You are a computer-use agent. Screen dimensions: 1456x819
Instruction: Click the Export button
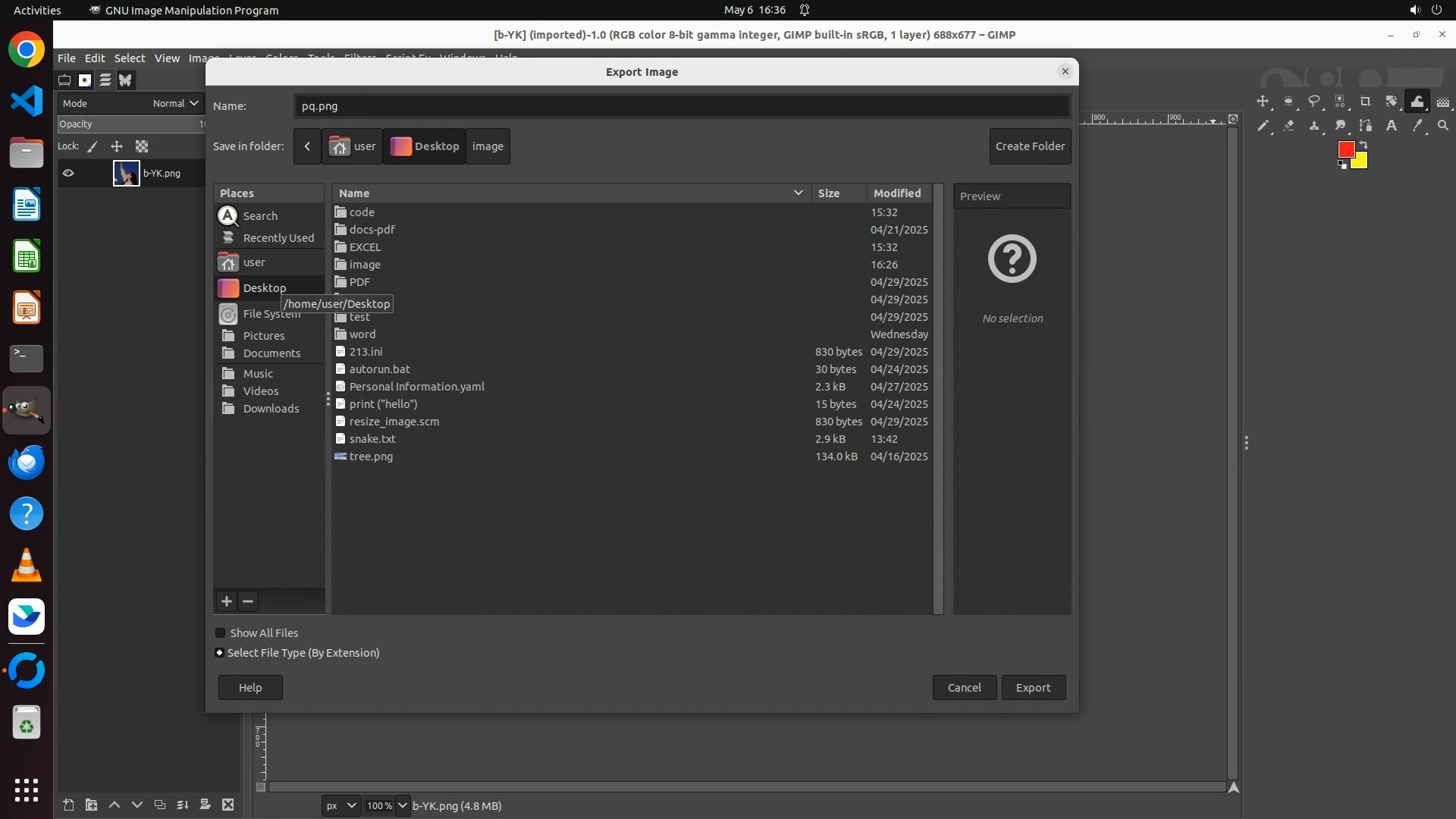(1033, 687)
